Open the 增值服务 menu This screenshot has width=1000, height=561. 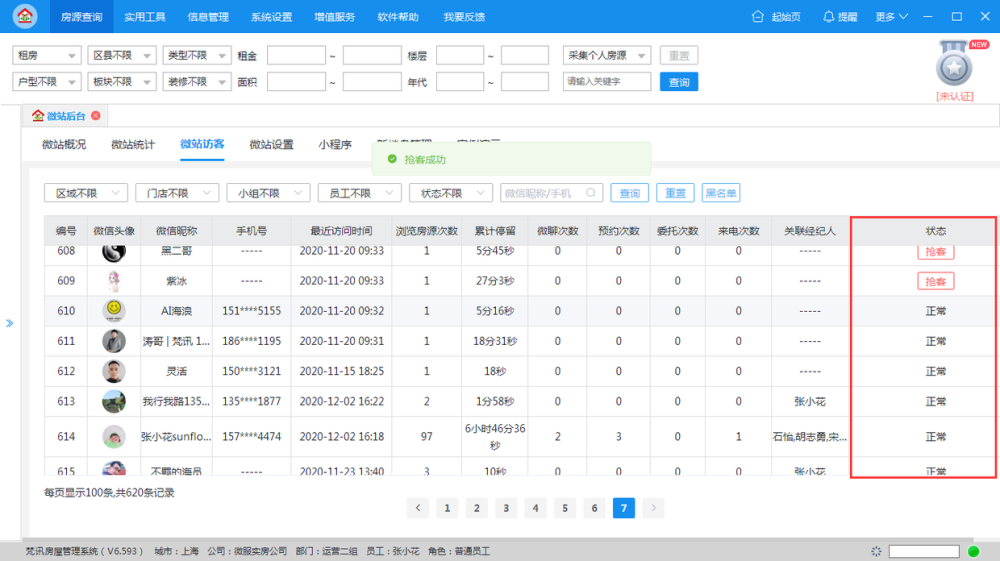(335, 17)
